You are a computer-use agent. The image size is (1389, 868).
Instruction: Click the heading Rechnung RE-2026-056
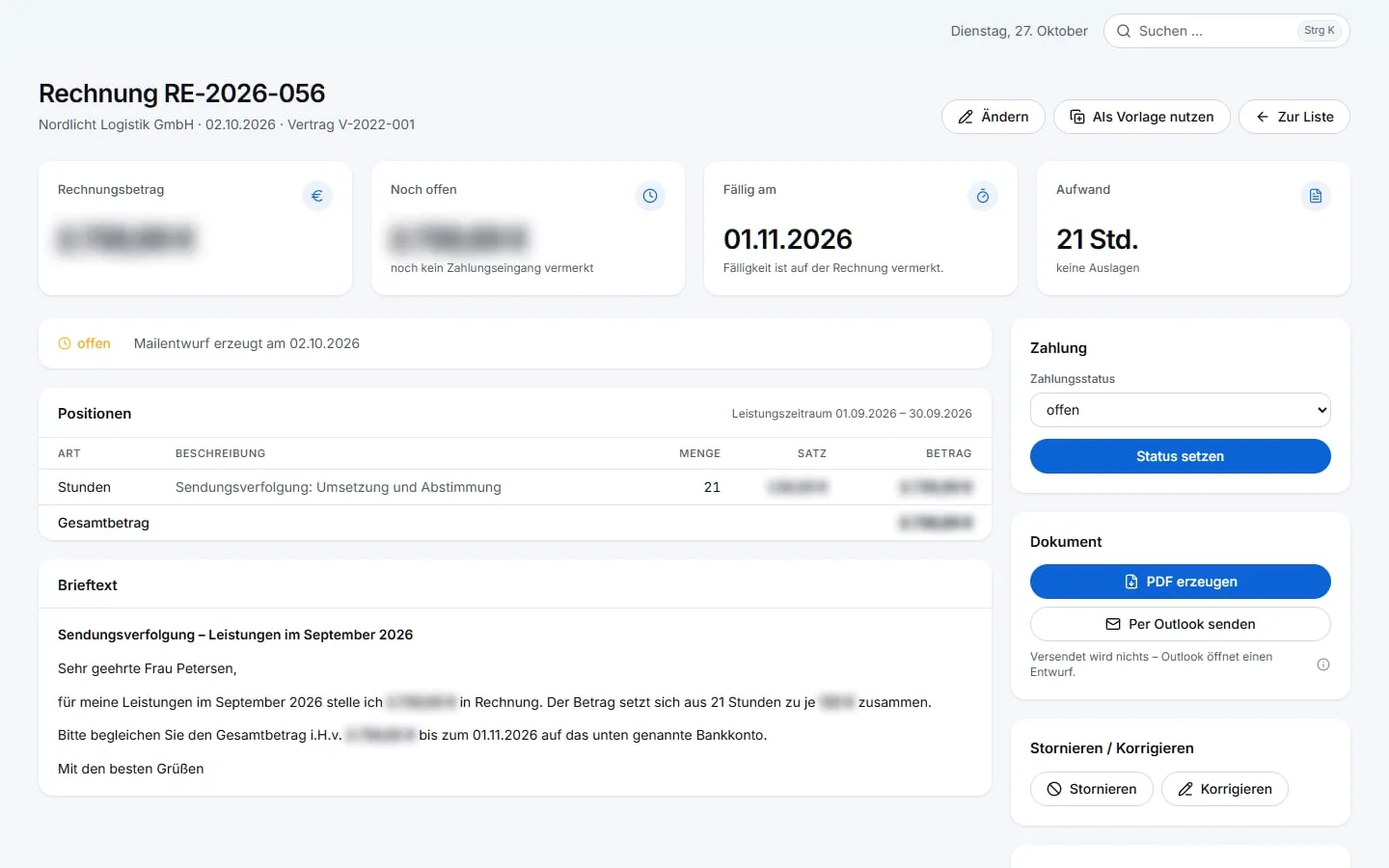pyautogui.click(x=182, y=94)
